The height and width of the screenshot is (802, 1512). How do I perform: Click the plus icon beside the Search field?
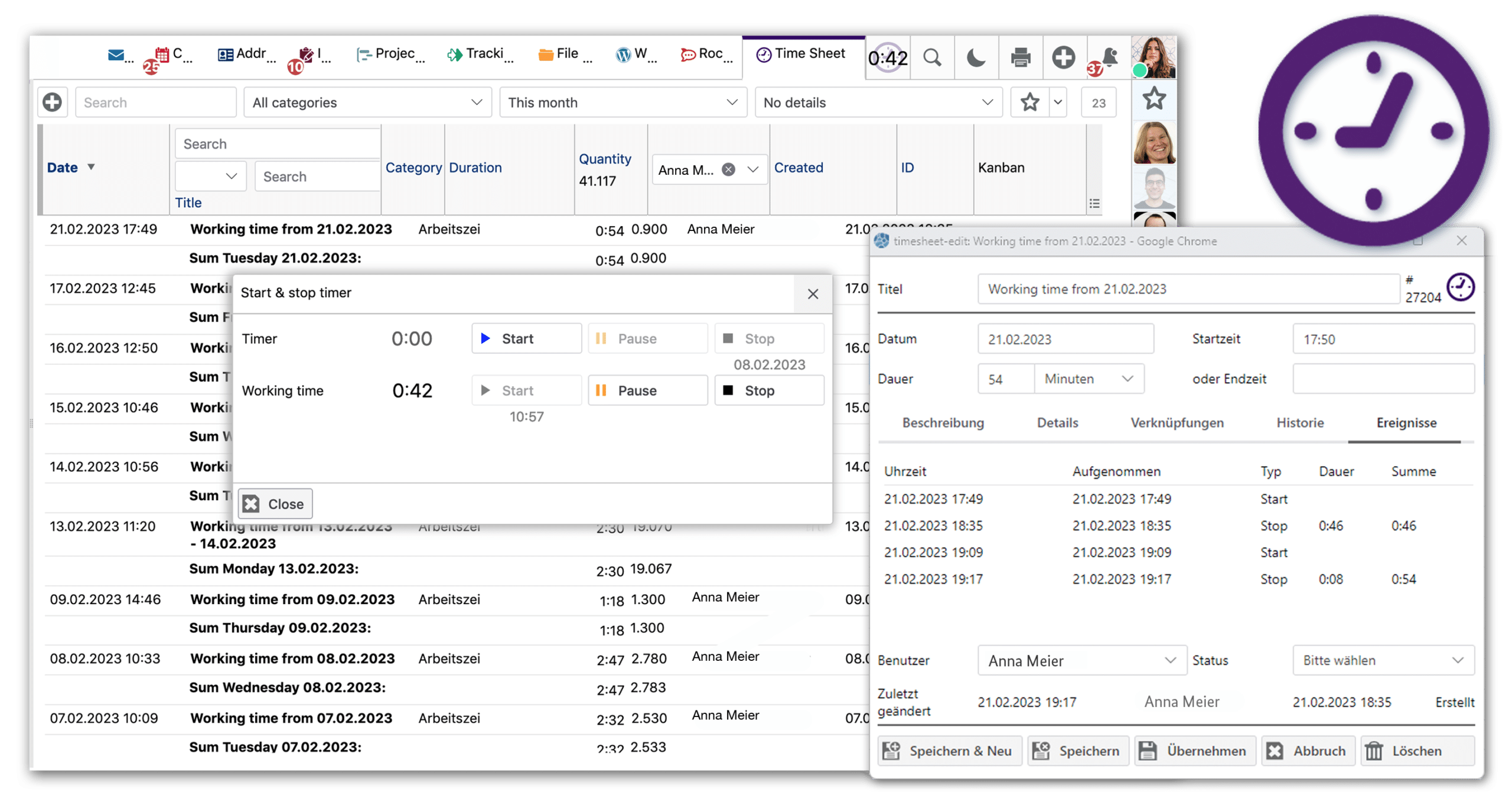(52, 102)
